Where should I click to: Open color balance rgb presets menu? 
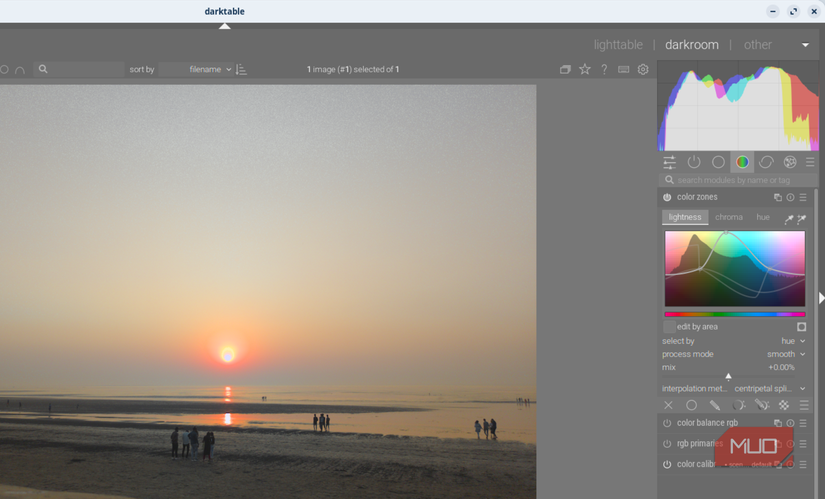(803, 423)
